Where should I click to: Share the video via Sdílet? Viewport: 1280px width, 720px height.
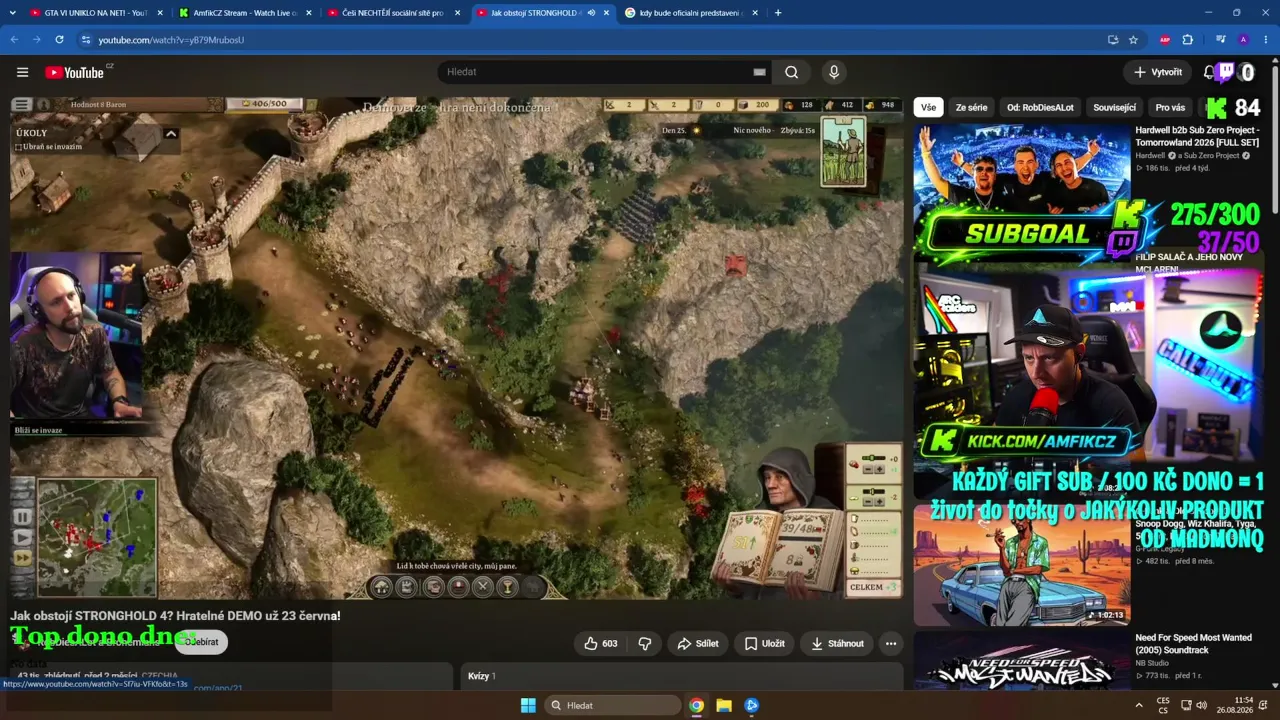[x=697, y=643]
